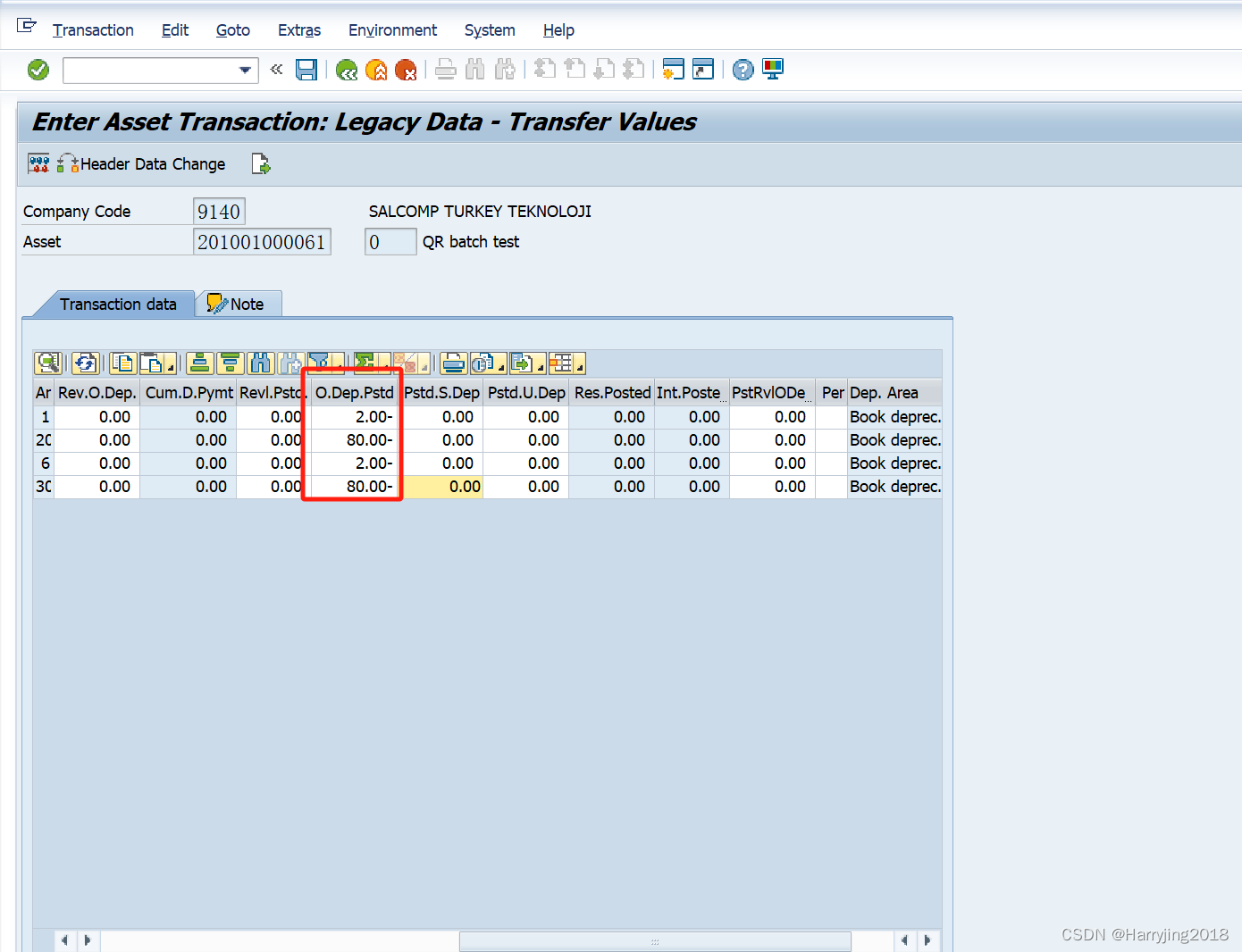Viewport: 1242px width, 952px height.
Task: Click the Last Page icon
Action: (x=634, y=70)
